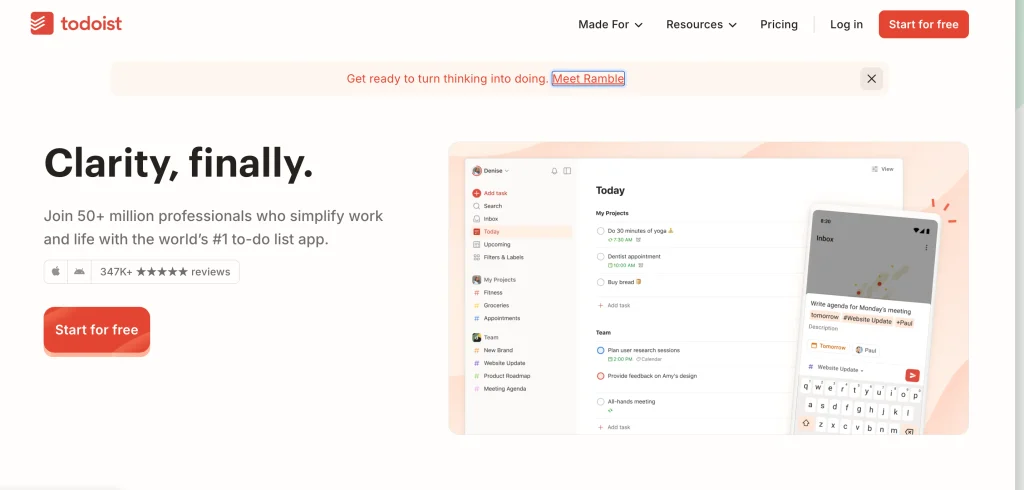Tap the +Paul tag in the phone task
Image resolution: width=1024 pixels, height=490 pixels.
click(904, 323)
